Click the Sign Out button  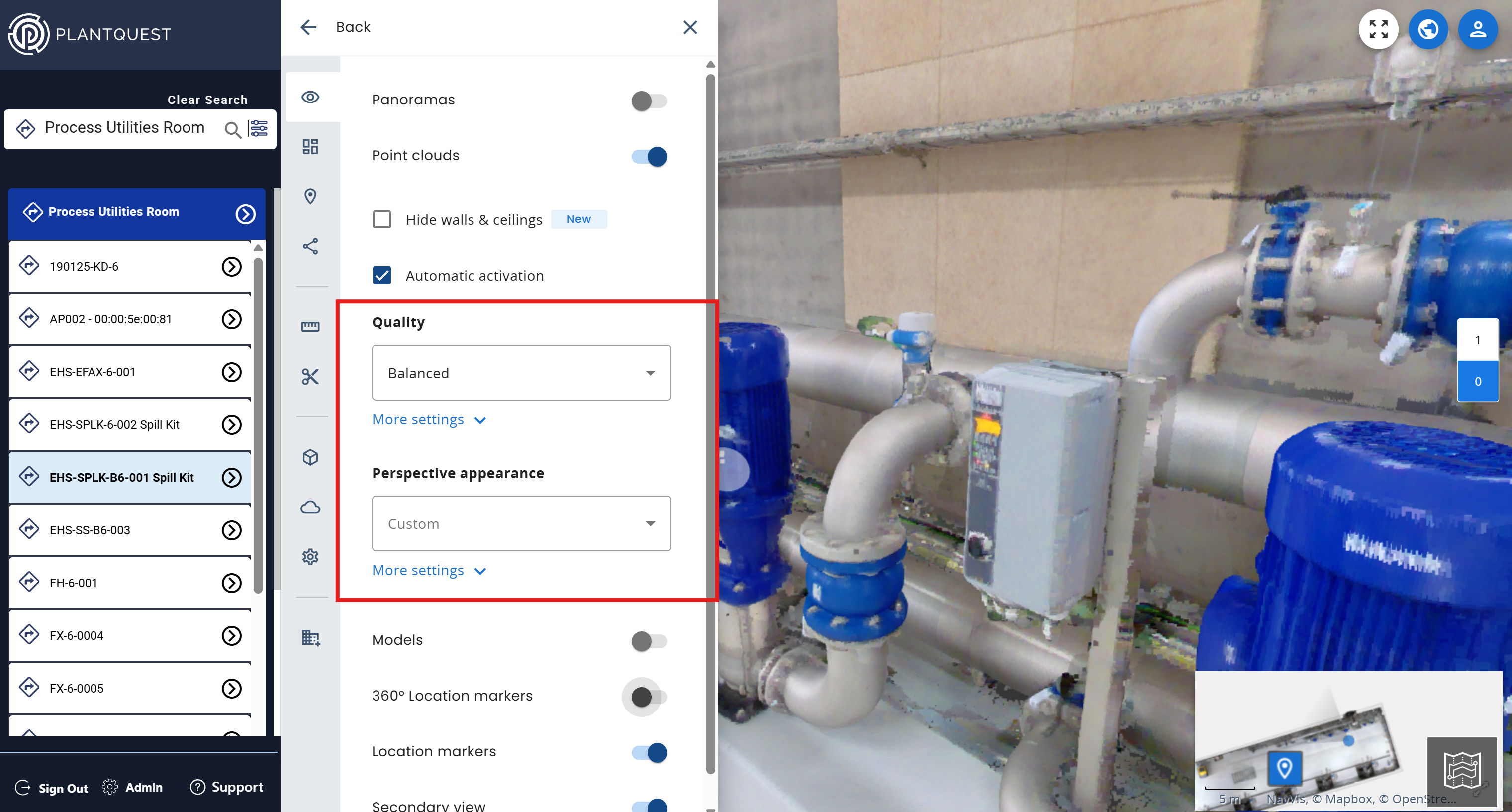tap(52, 787)
